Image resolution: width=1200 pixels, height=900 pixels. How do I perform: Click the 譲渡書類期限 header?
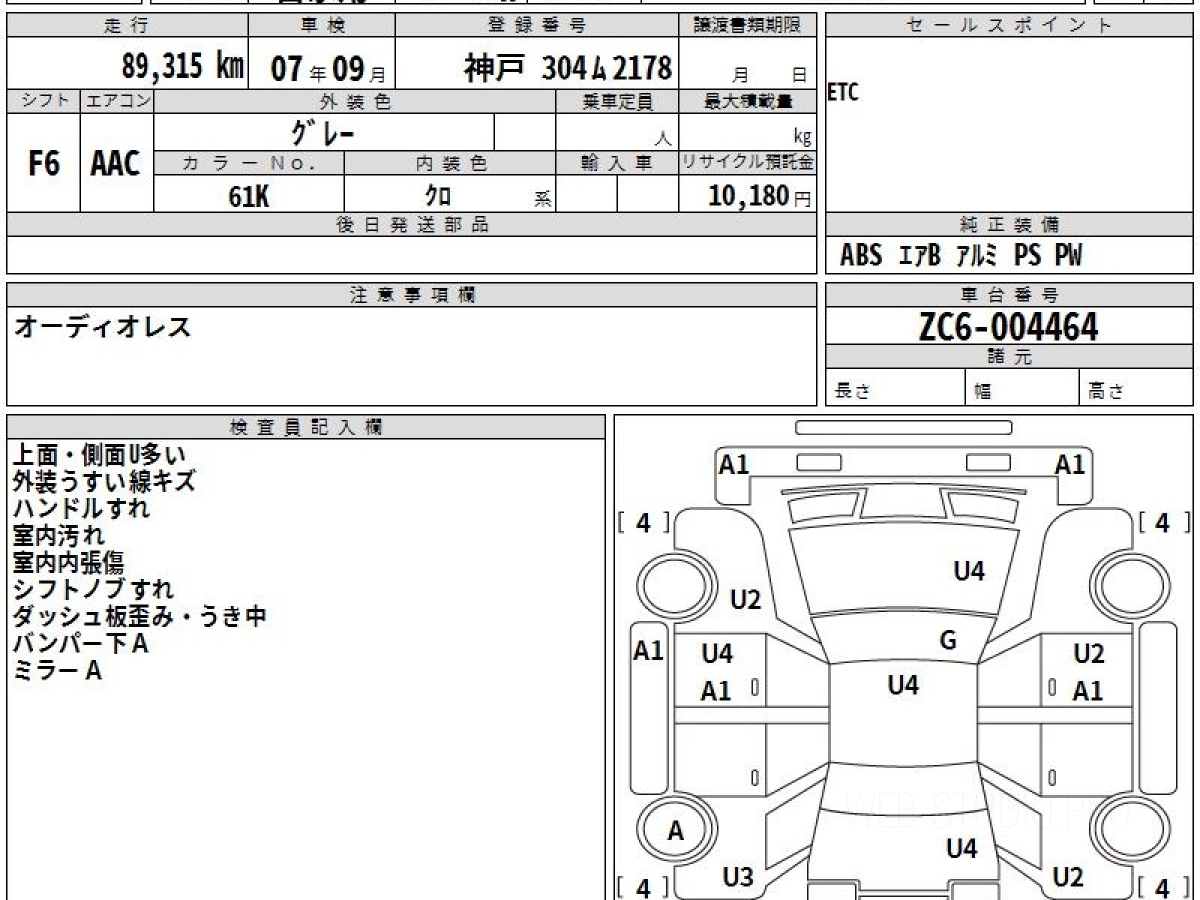click(748, 26)
